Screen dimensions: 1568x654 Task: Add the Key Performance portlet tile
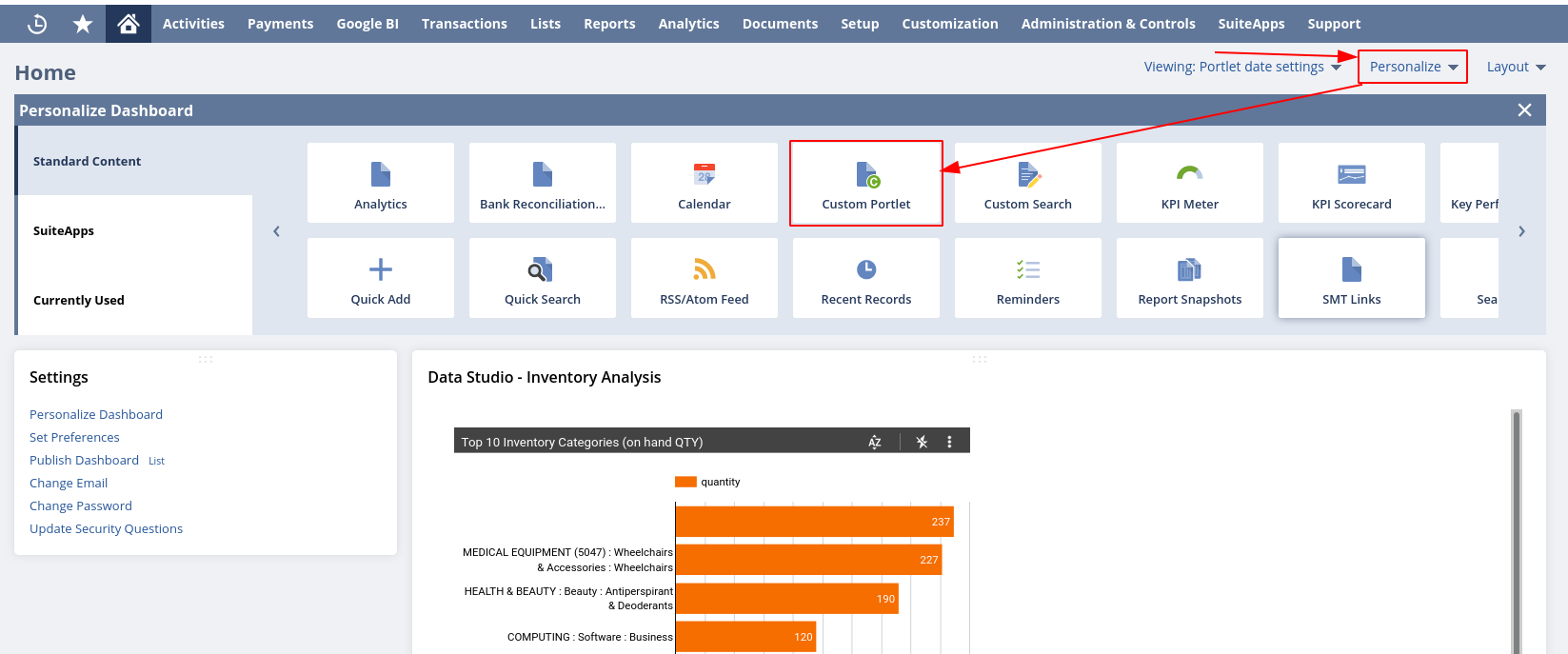click(1470, 183)
